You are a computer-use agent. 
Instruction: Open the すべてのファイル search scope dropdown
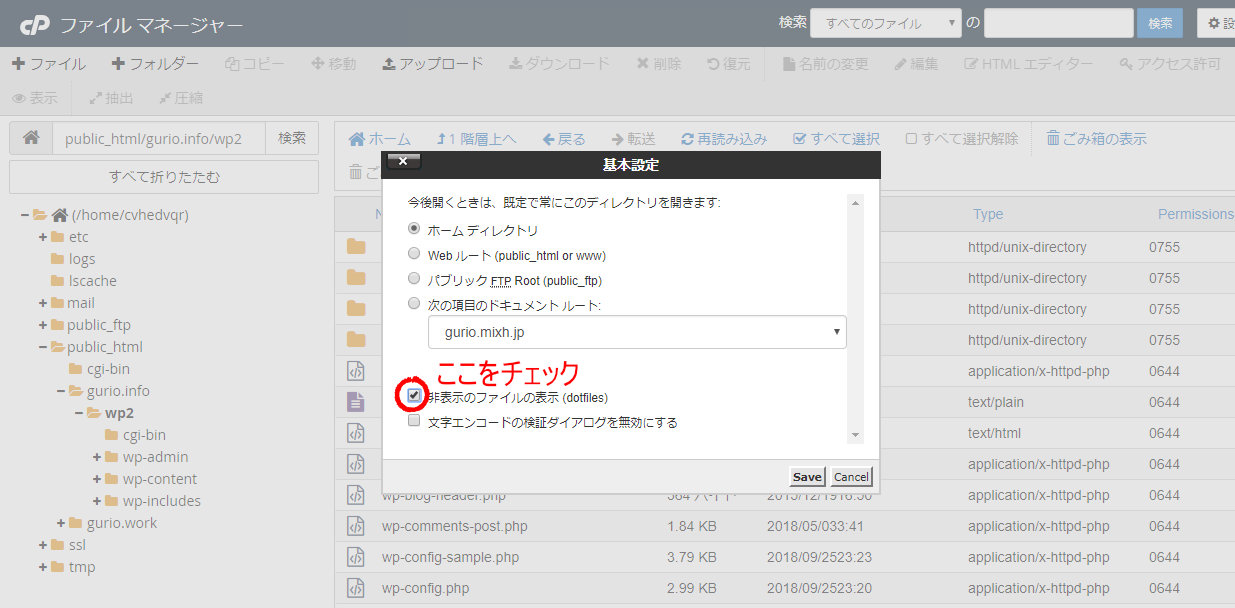point(885,23)
